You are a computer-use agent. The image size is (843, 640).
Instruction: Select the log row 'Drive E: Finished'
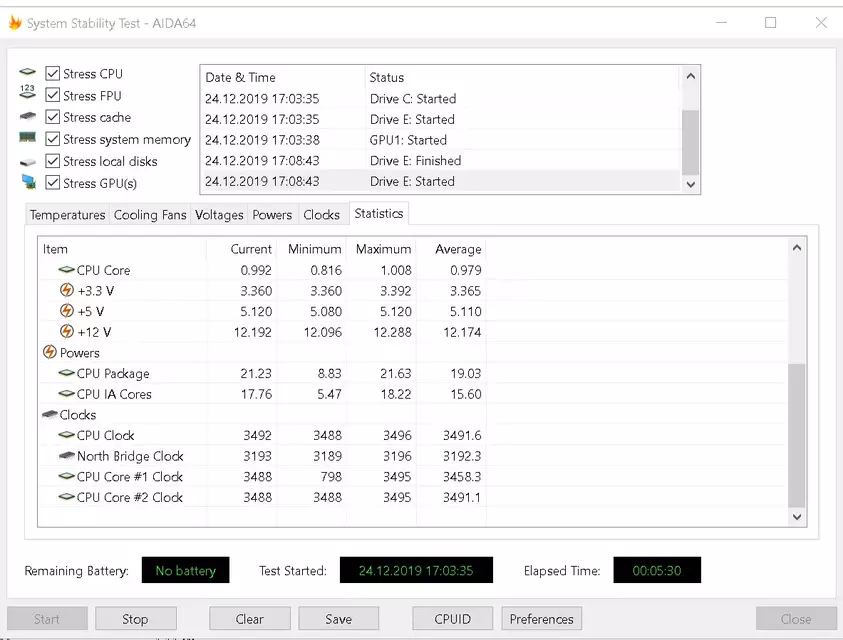(x=441, y=160)
